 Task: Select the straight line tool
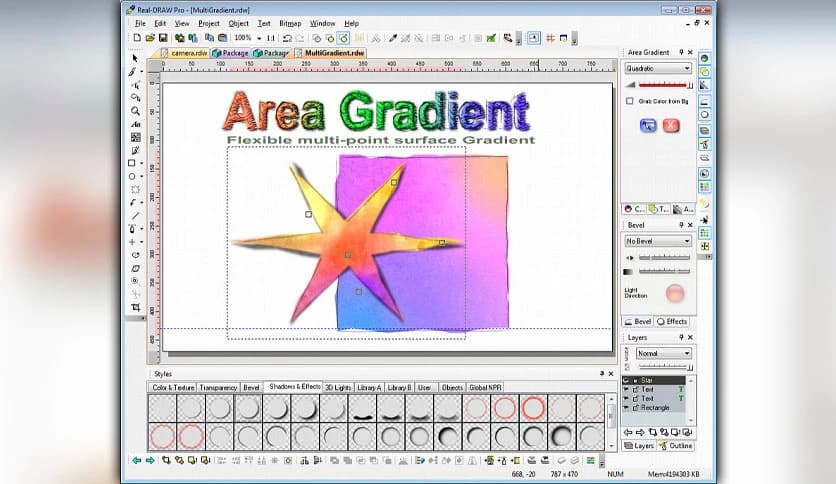point(135,215)
